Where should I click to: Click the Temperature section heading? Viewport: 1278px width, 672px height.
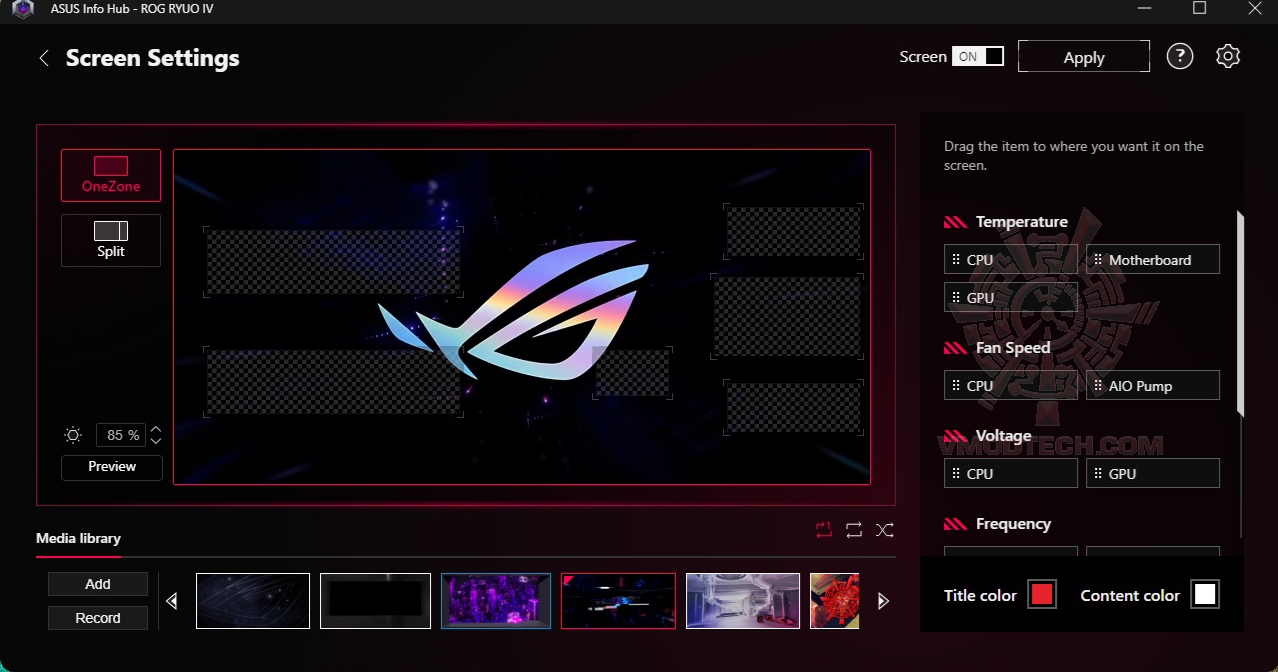pyautogui.click(x=1021, y=222)
